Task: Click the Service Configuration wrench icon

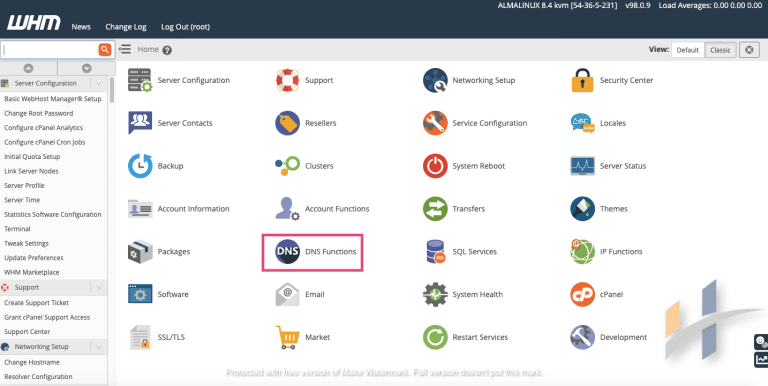Action: (x=435, y=123)
